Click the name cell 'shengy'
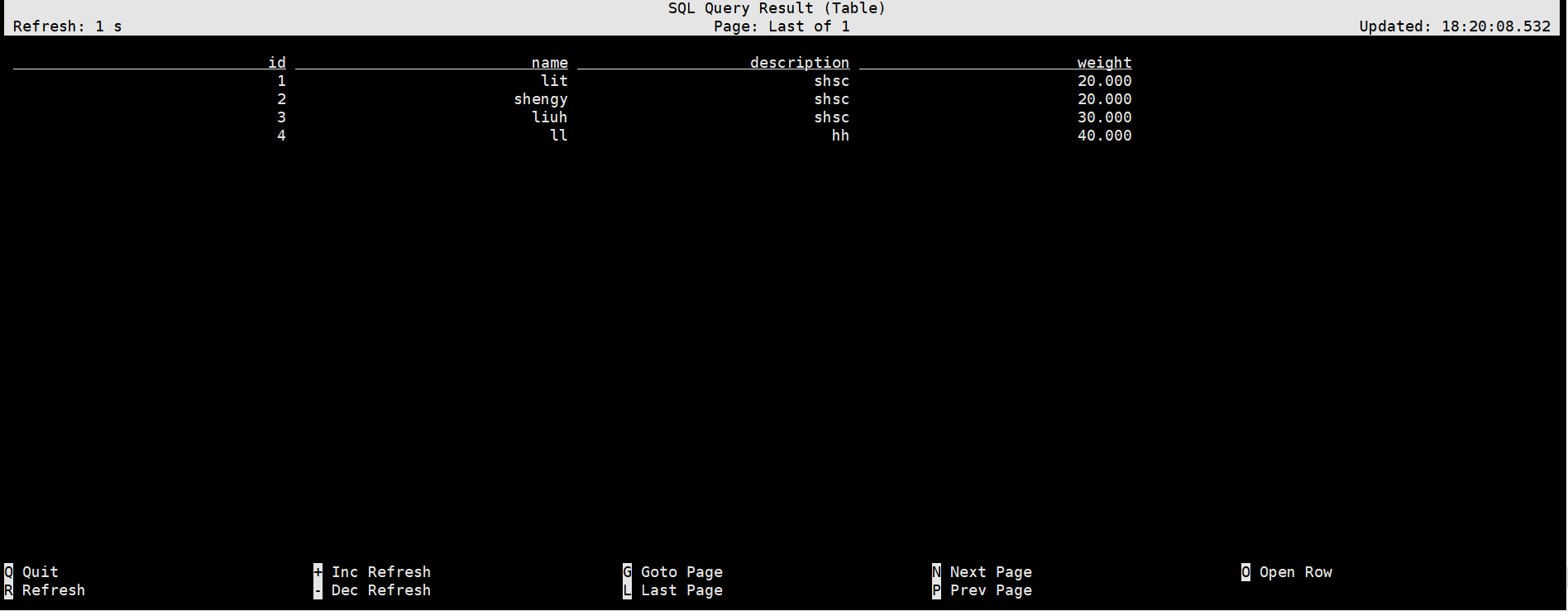The height and width of the screenshot is (611, 1568). [541, 99]
